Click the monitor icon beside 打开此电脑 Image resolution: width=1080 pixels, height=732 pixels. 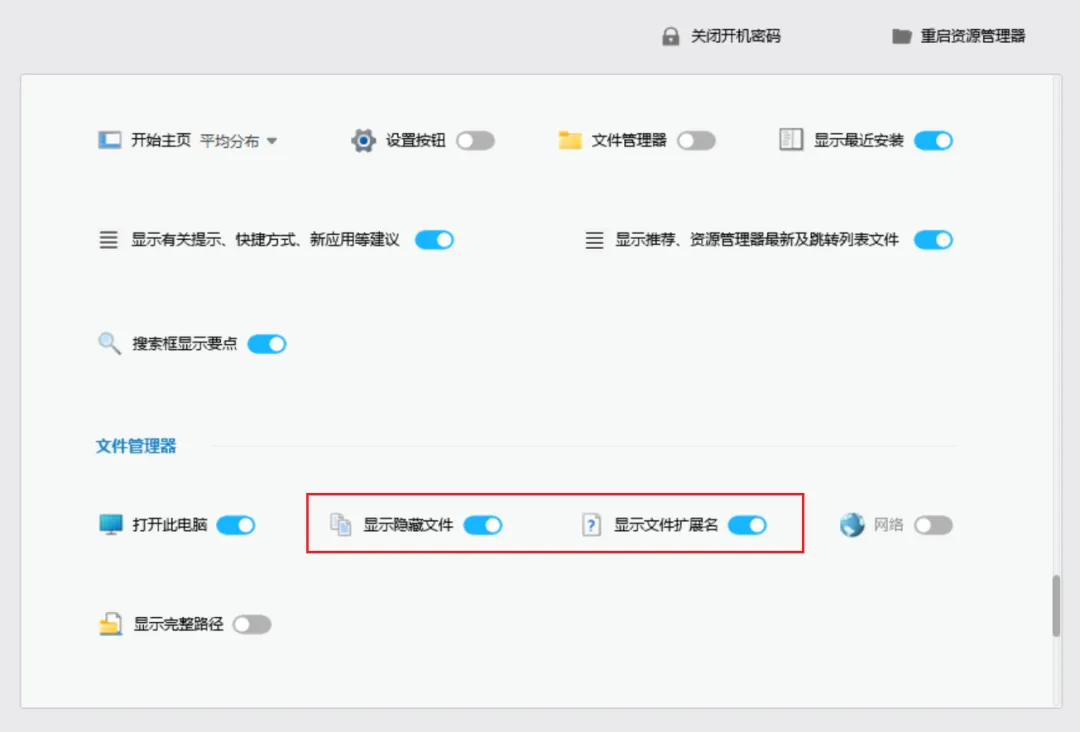tap(109, 524)
